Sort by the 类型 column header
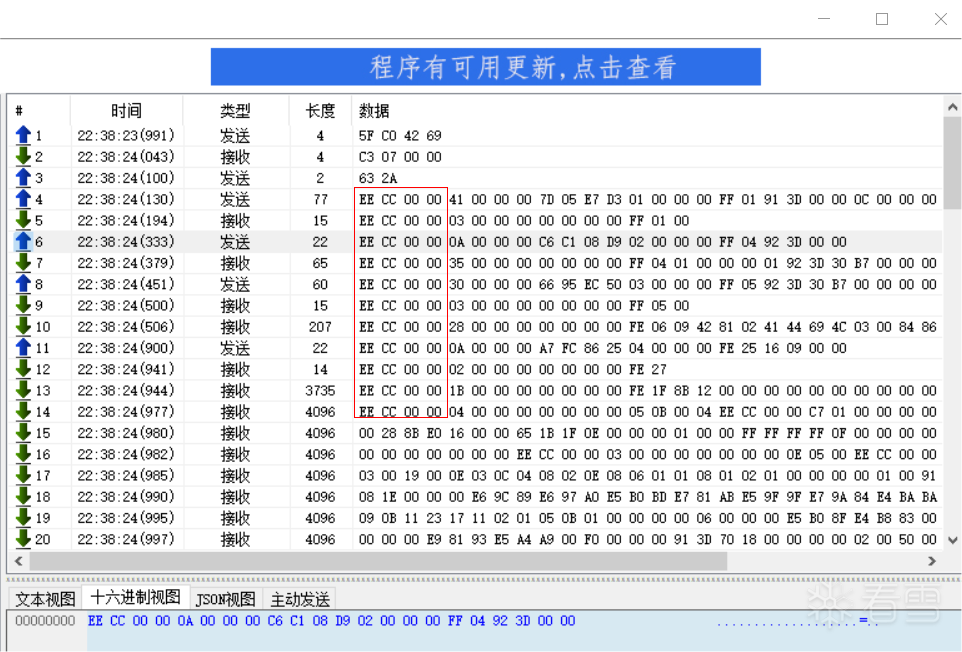The image size is (962, 652). point(236,110)
